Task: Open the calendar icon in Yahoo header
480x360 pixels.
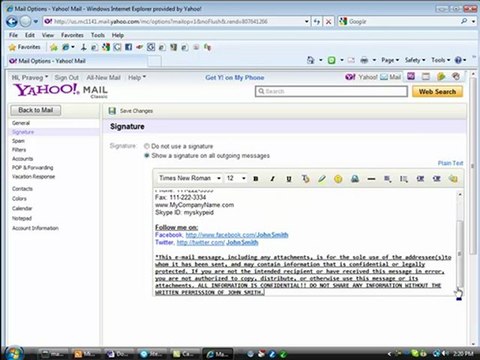Action: coord(426,77)
